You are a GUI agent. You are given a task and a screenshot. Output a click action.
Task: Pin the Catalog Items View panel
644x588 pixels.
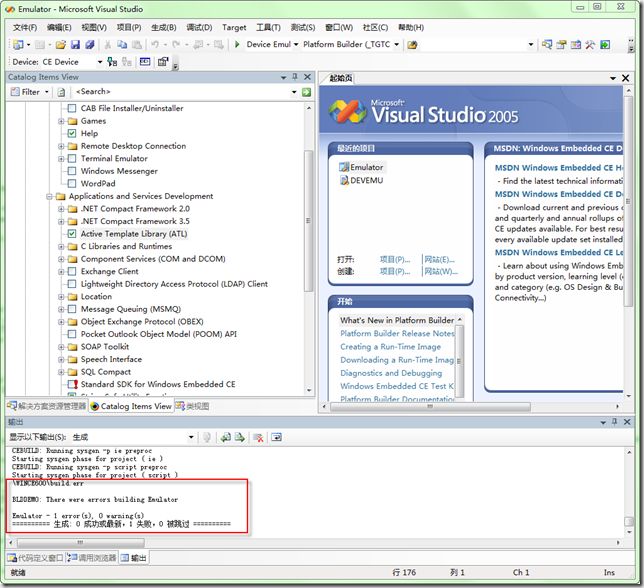(295, 77)
